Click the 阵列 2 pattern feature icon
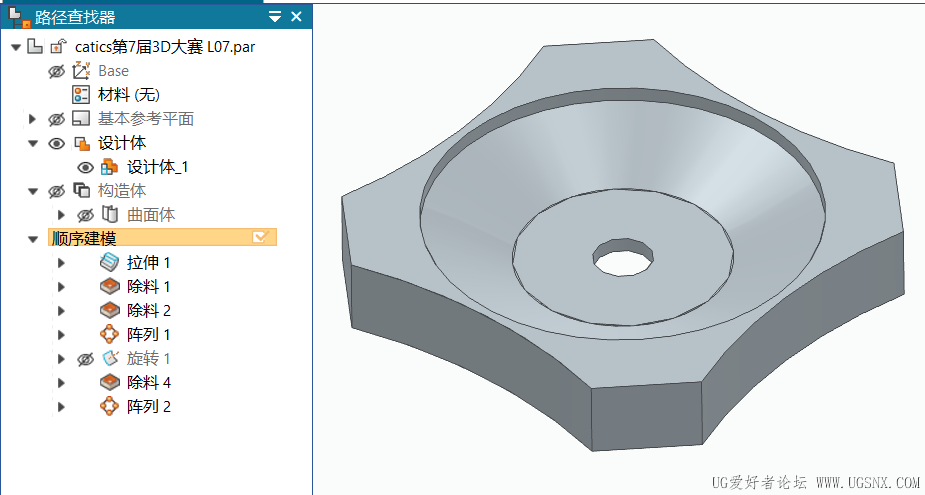Screen dimensions: 925x495 pos(110,406)
